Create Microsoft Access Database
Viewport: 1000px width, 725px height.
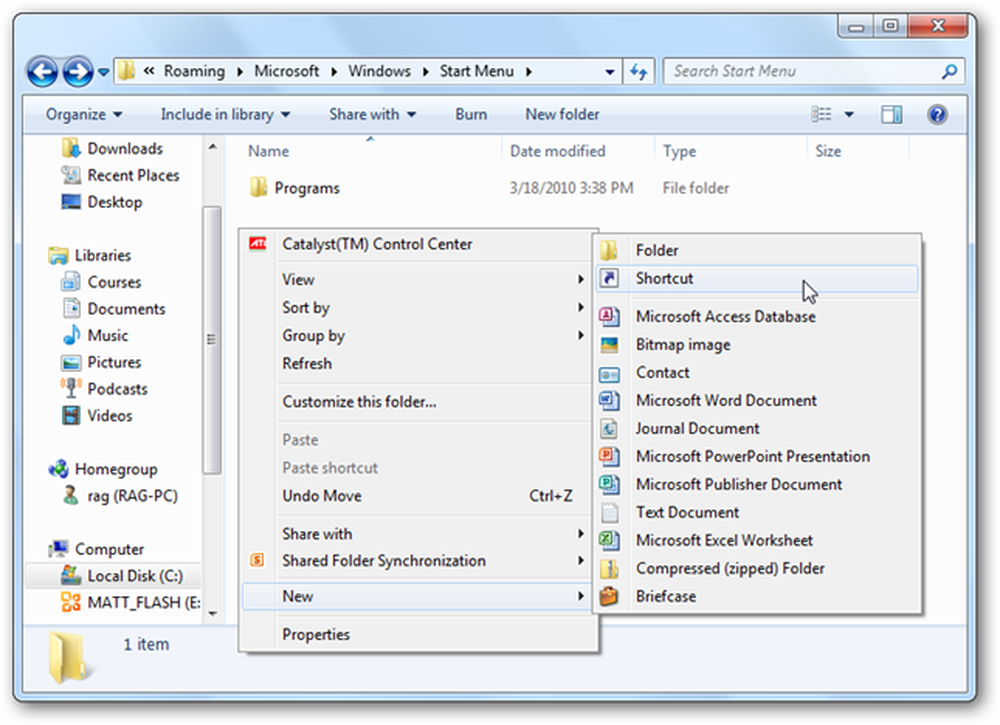click(x=757, y=317)
